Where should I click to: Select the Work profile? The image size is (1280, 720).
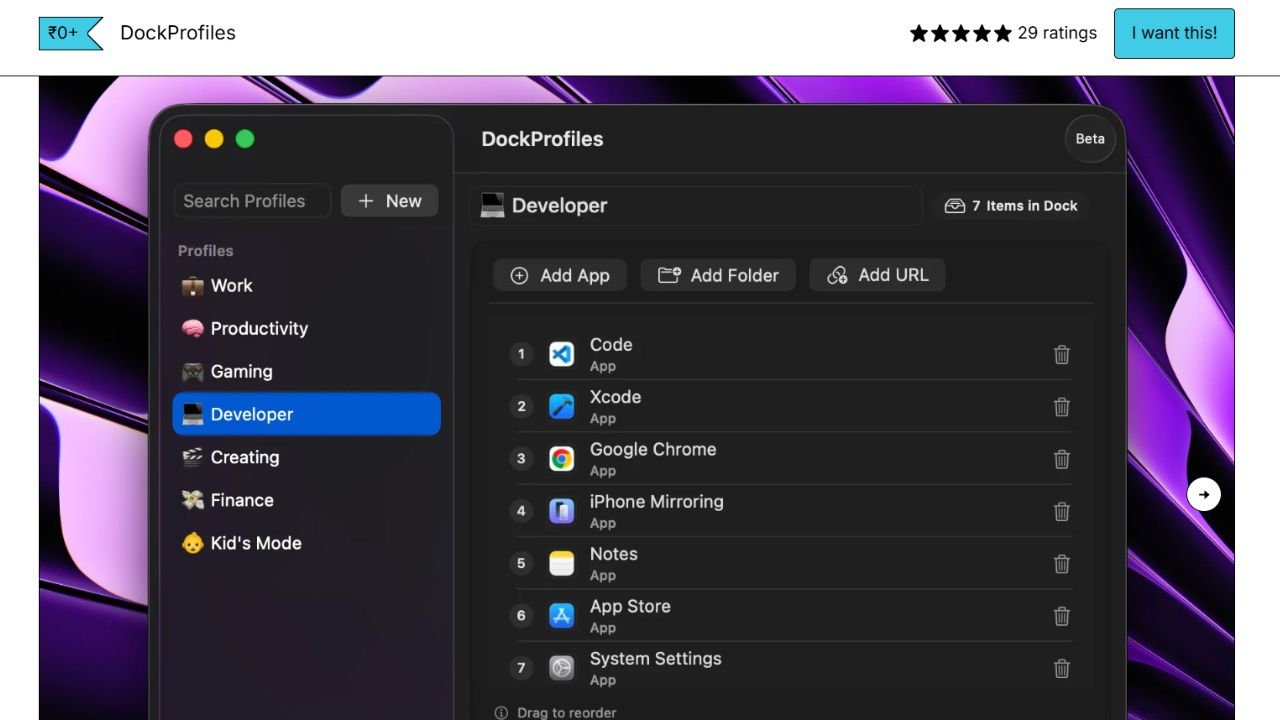coord(306,286)
